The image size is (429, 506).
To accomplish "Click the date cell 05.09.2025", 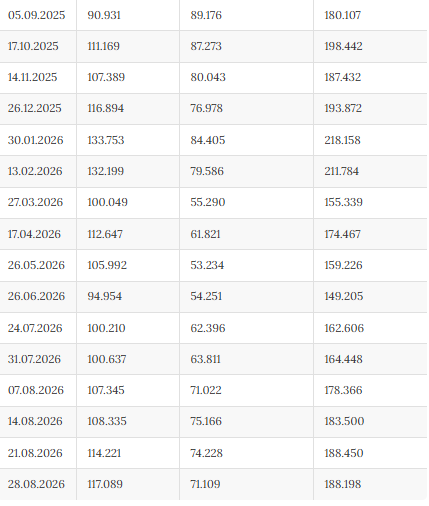I will [x=36, y=15].
